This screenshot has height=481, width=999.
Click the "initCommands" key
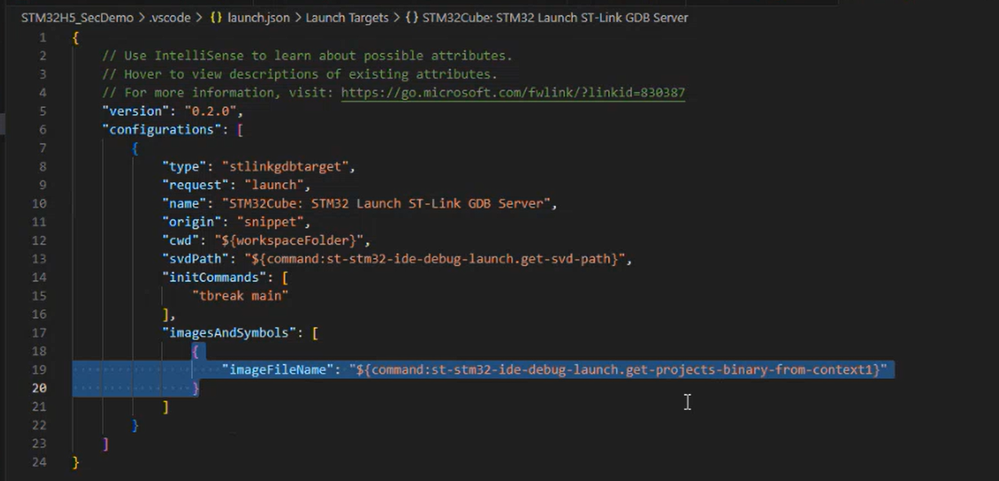tap(215, 277)
